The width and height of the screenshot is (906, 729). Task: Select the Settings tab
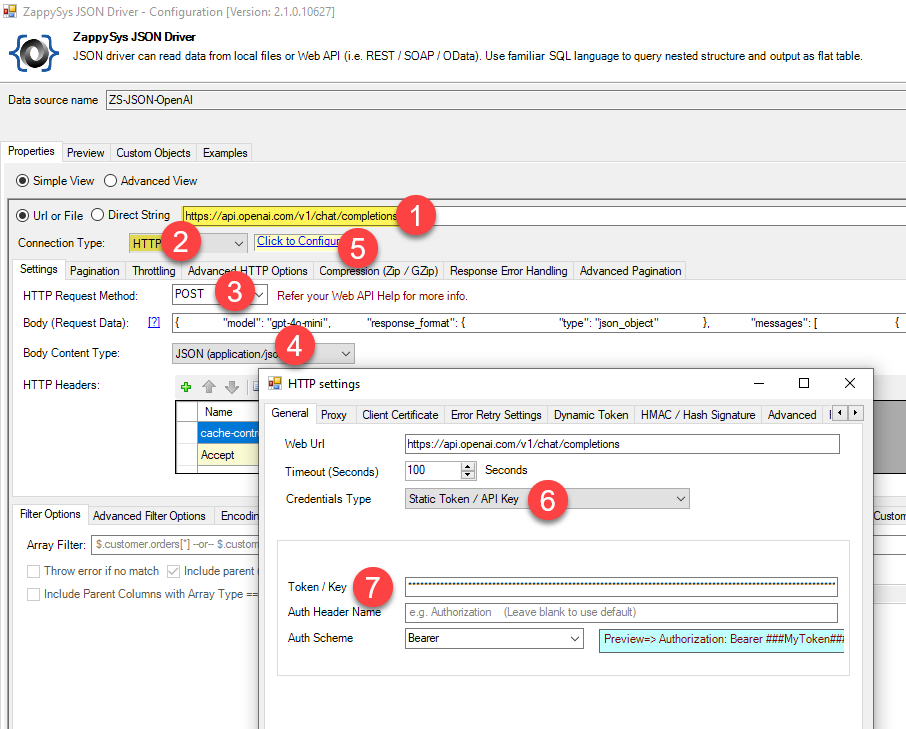coord(39,269)
